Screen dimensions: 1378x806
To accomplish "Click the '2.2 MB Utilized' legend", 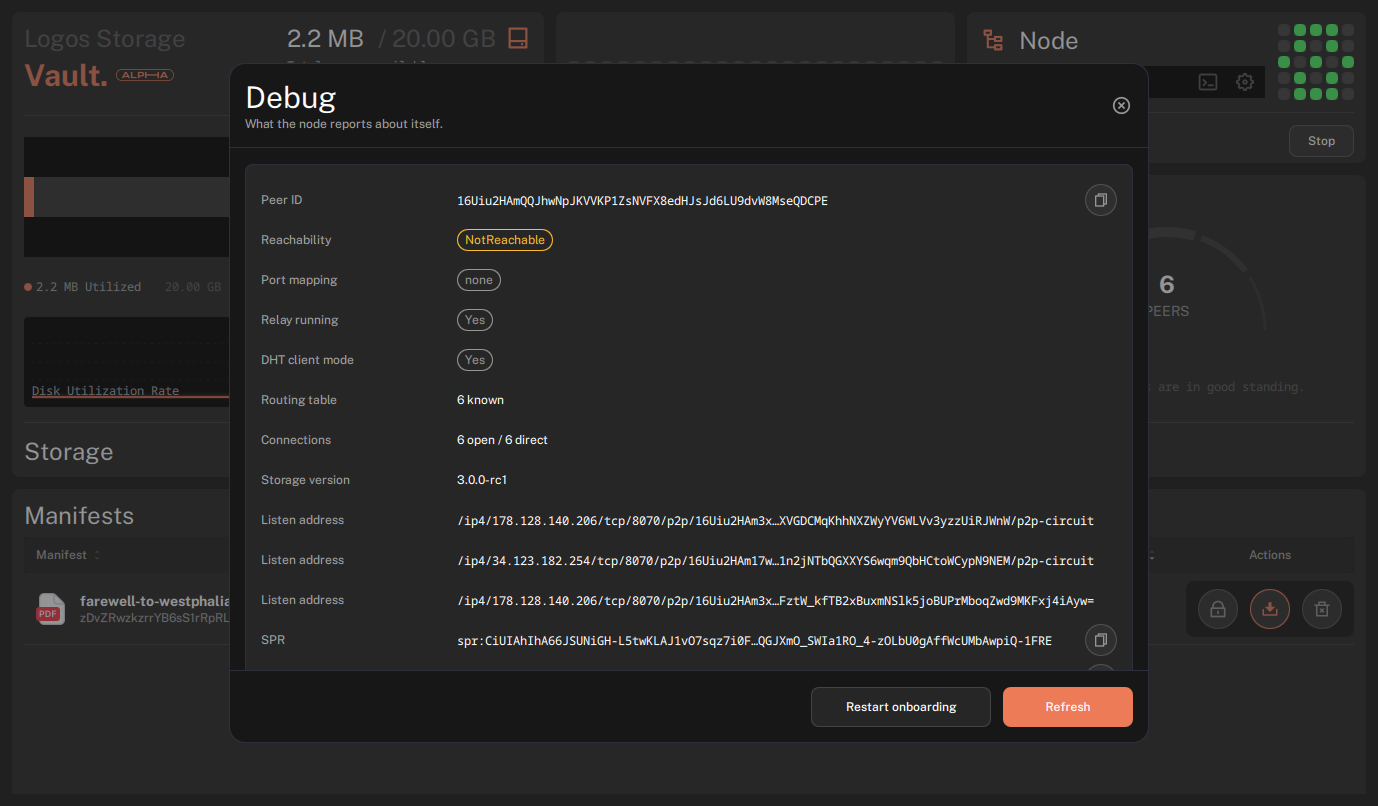I will (x=83, y=287).
